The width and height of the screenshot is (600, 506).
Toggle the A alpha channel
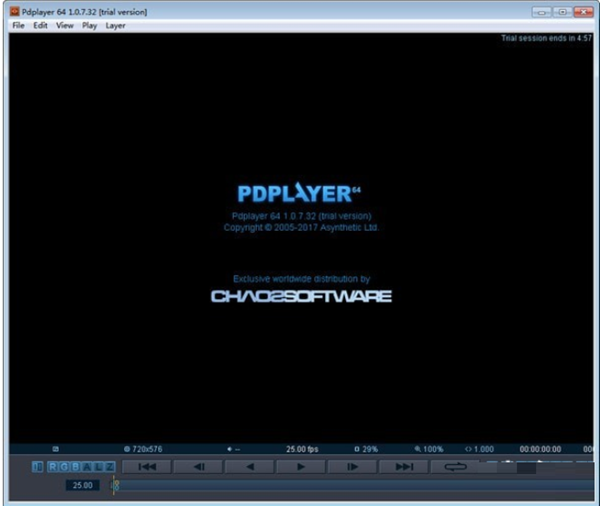pos(85,466)
